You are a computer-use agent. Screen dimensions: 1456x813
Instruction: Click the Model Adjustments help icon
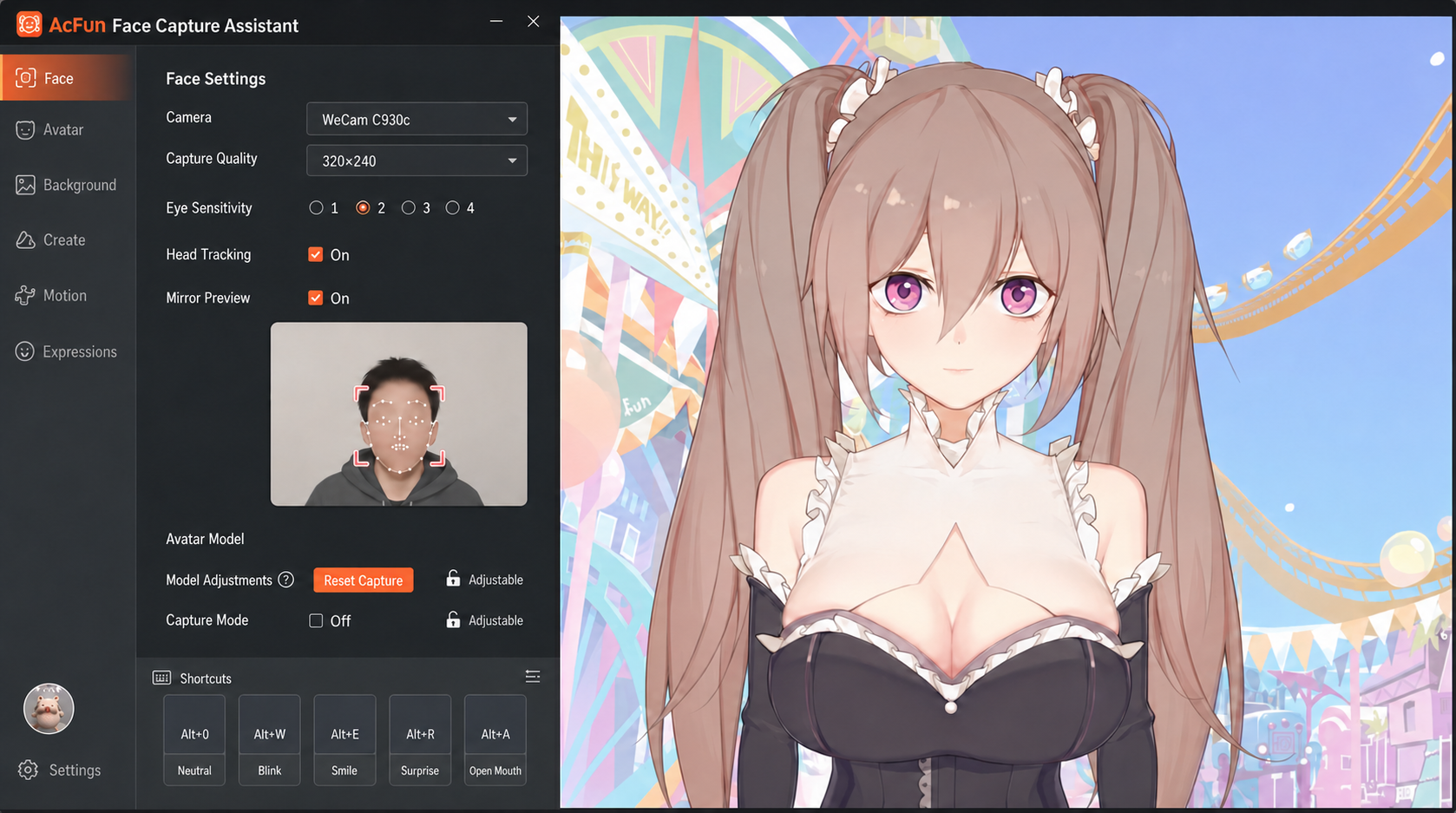point(286,580)
